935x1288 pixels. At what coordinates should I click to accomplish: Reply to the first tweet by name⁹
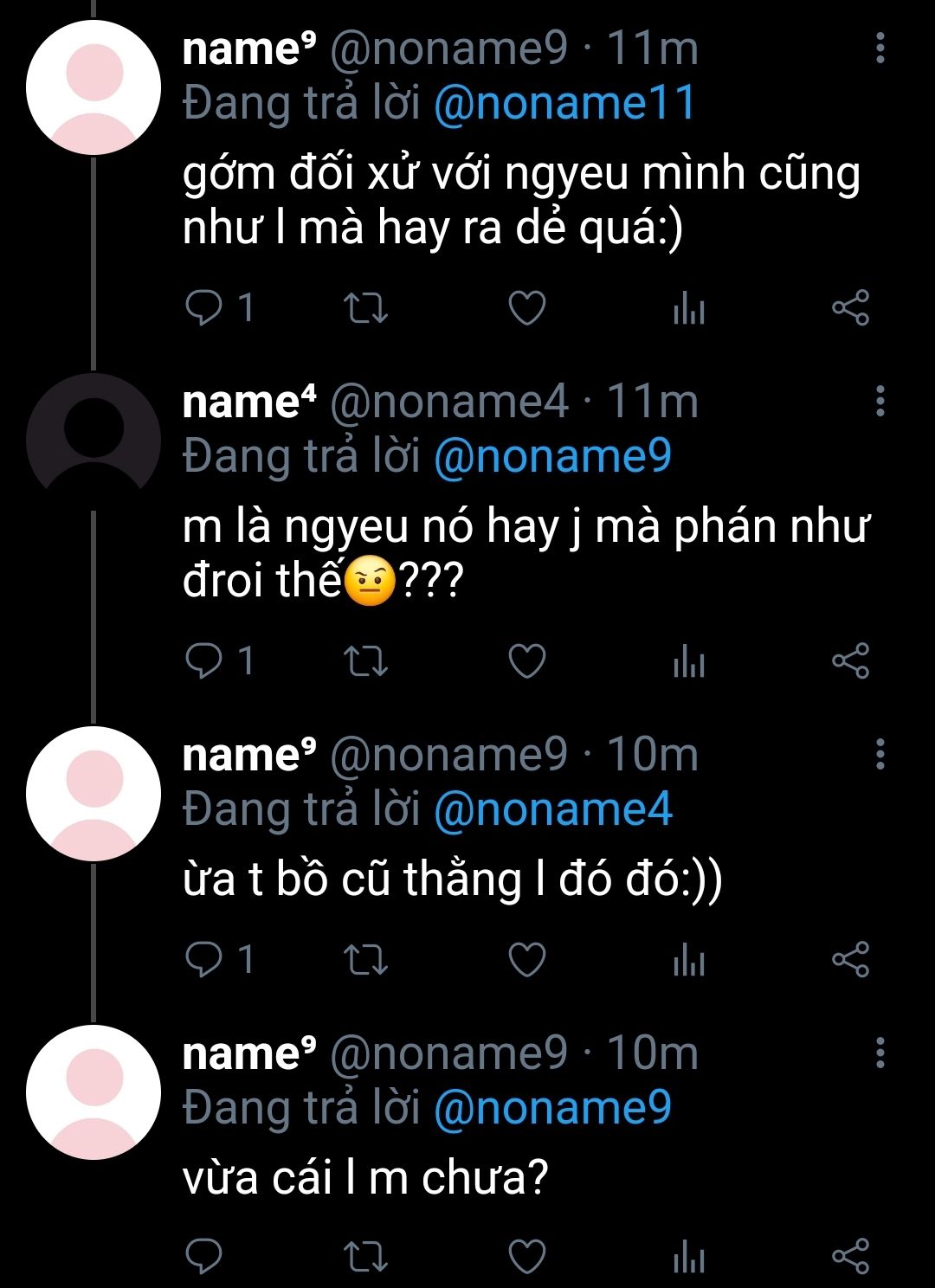click(x=204, y=308)
